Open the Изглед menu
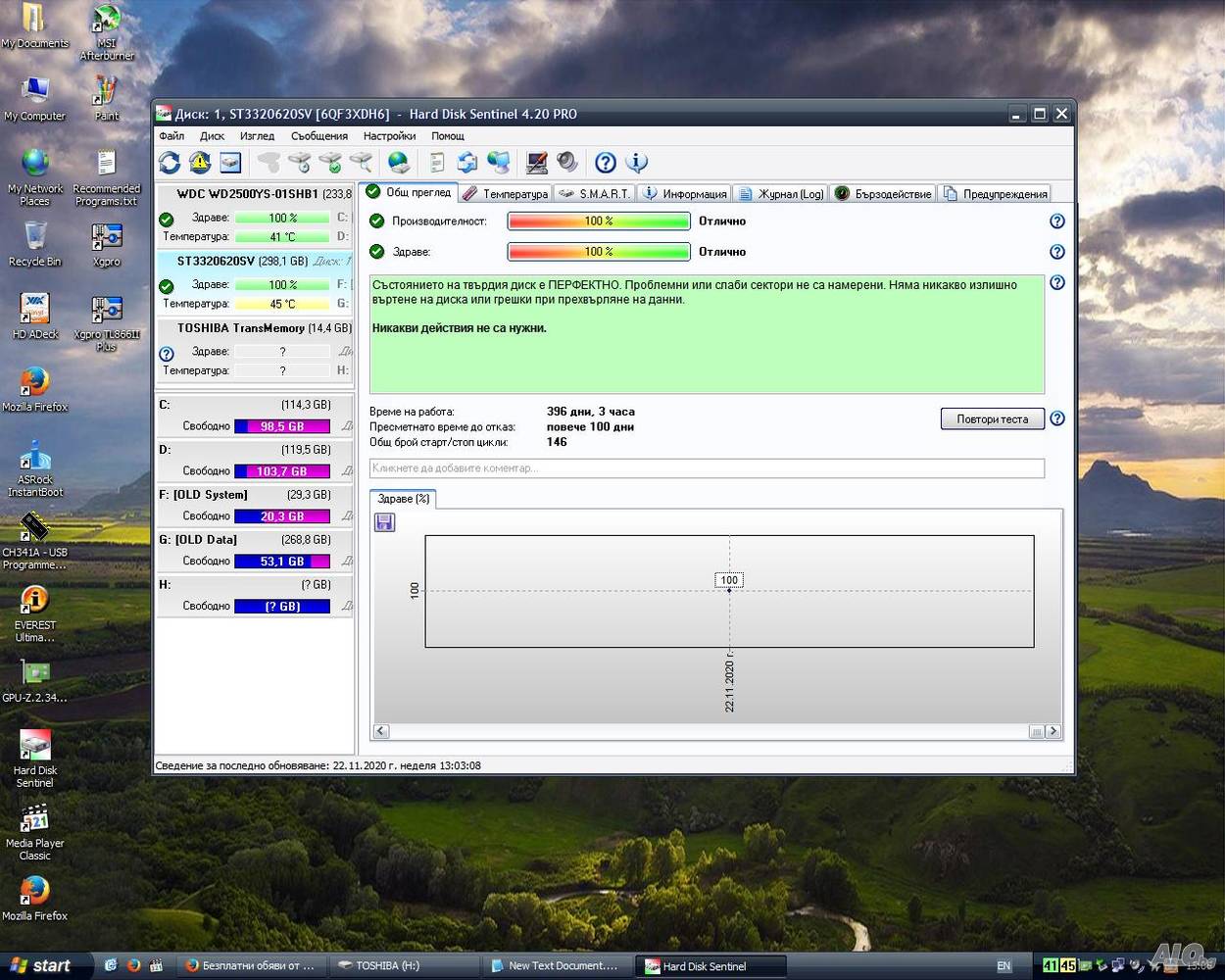 point(258,136)
